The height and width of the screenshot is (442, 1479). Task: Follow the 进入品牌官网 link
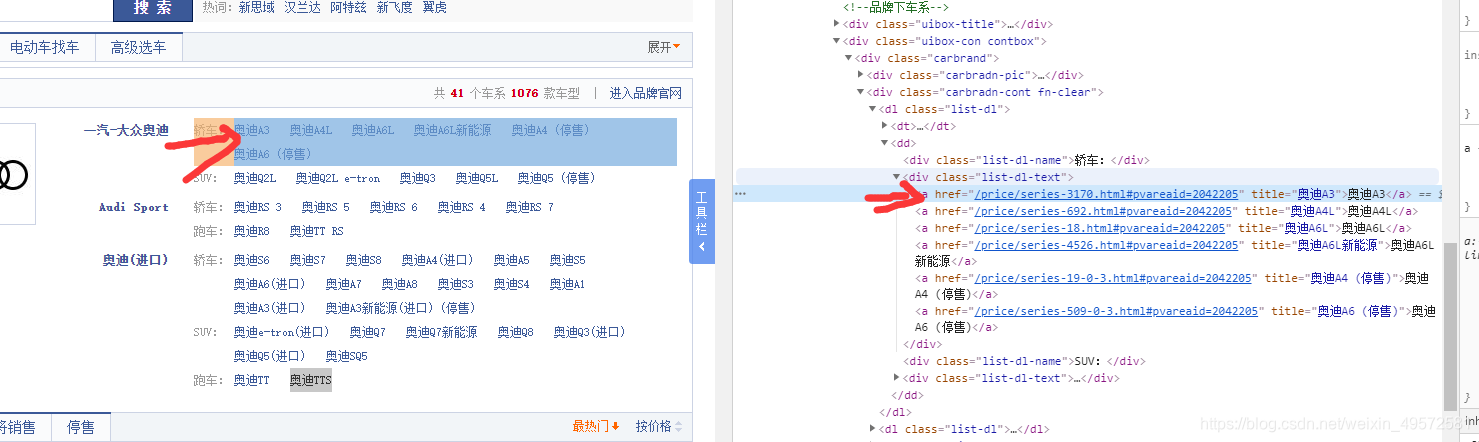pos(646,93)
